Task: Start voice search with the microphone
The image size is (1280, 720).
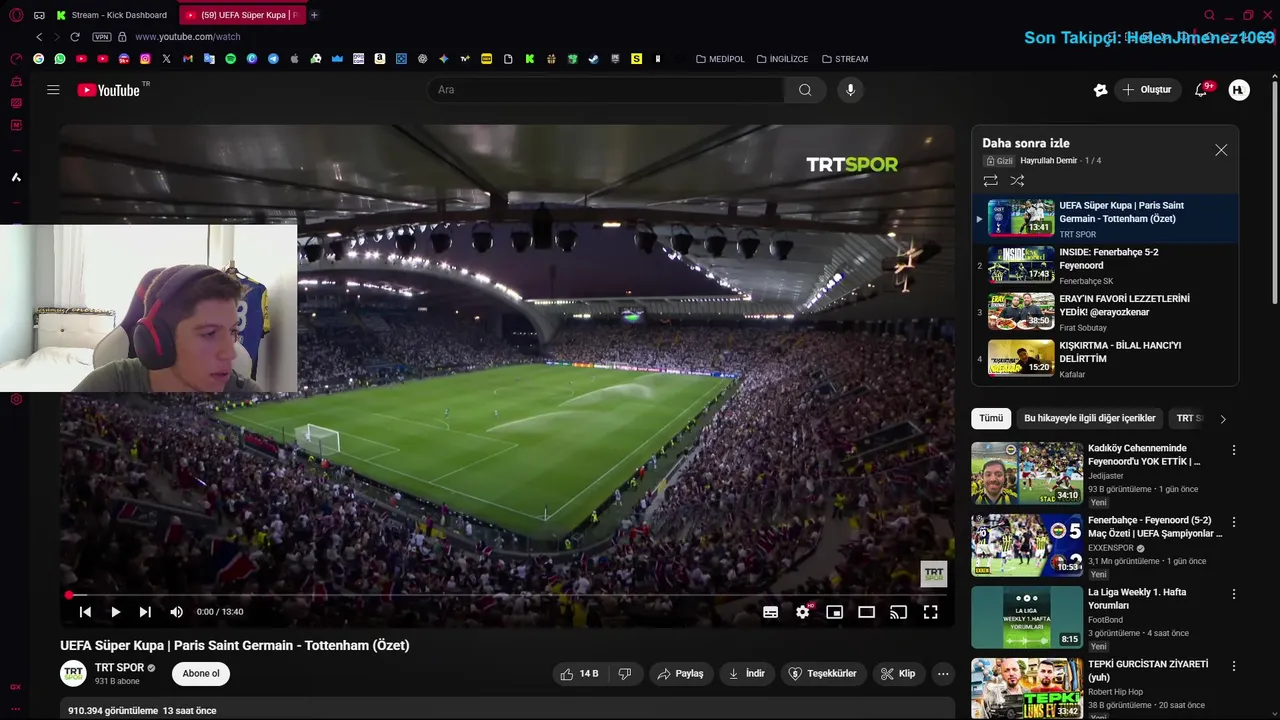Action: (850, 90)
